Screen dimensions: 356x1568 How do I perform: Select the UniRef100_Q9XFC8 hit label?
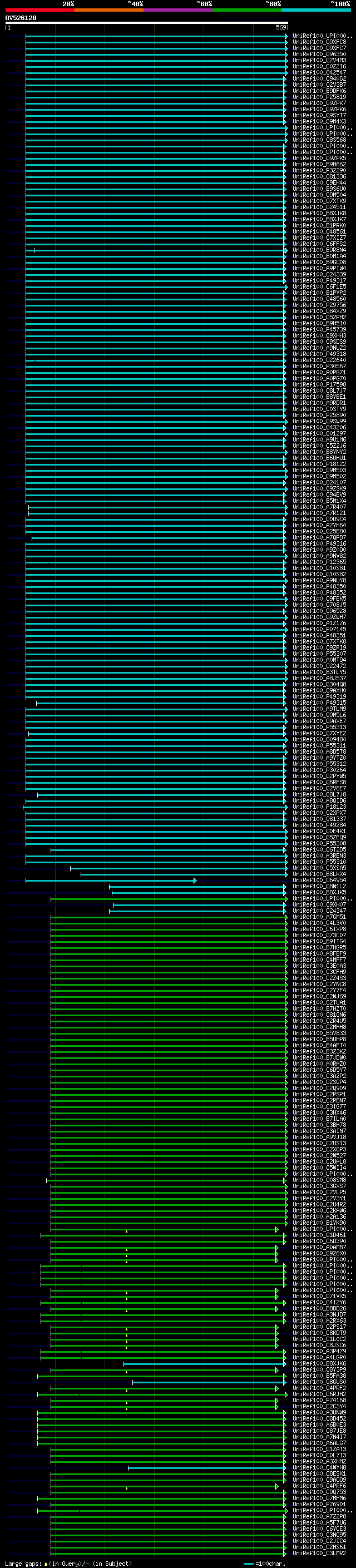pyautogui.click(x=319, y=42)
